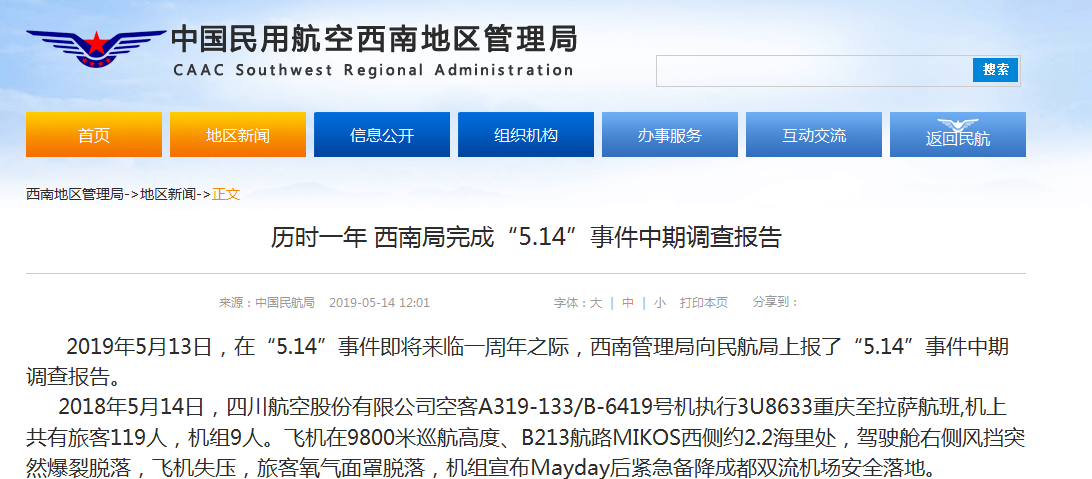Click orange 正文 breadcrumb text
This screenshot has height=479, width=1092.
226,194
